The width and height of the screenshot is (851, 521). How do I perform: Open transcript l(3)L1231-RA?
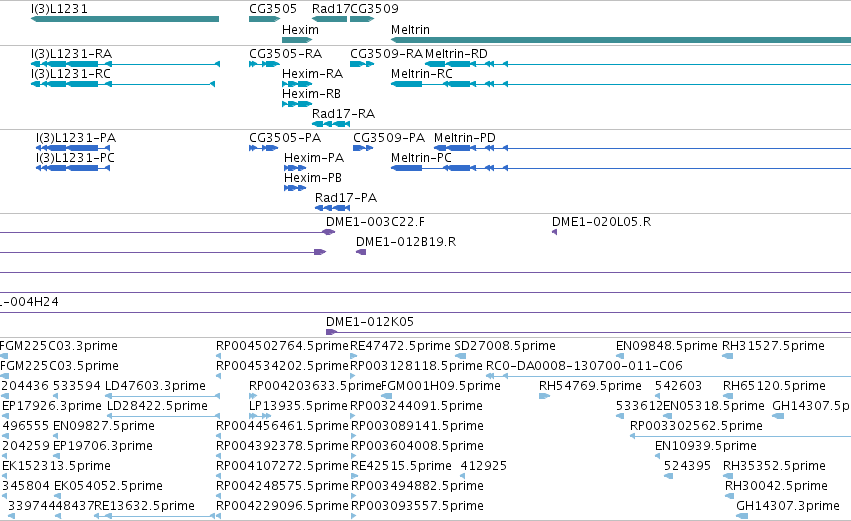[x=72, y=54]
